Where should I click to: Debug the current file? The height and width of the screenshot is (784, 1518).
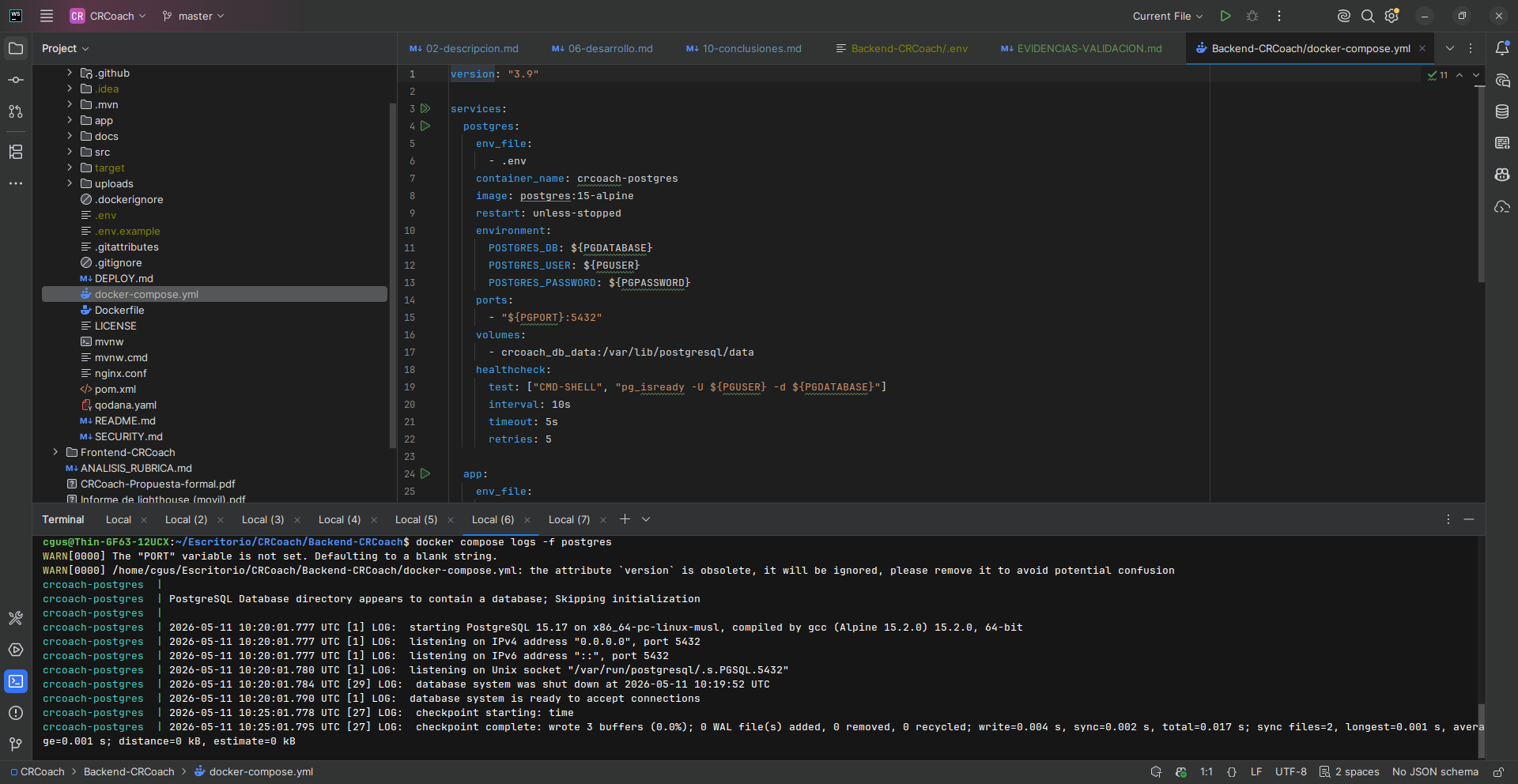tap(1252, 16)
